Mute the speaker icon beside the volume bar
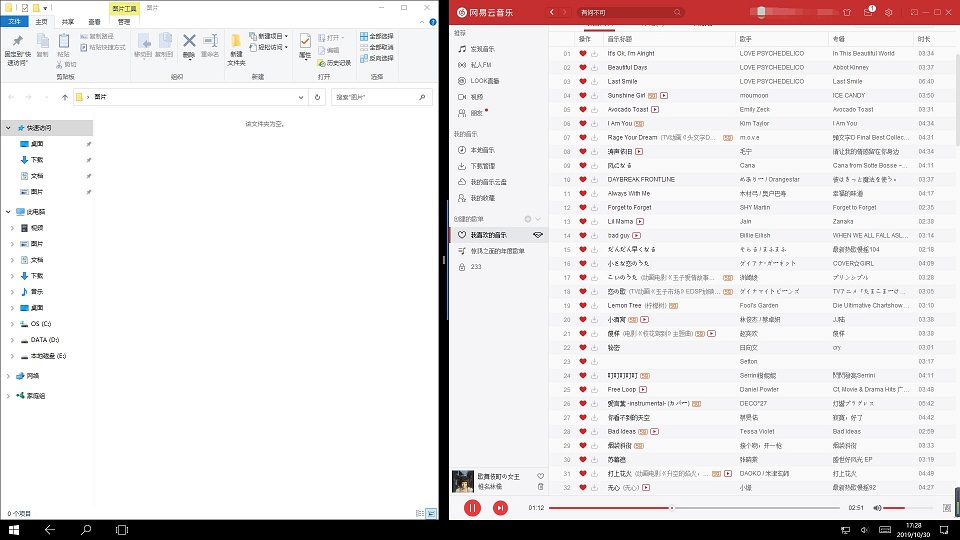 877,508
